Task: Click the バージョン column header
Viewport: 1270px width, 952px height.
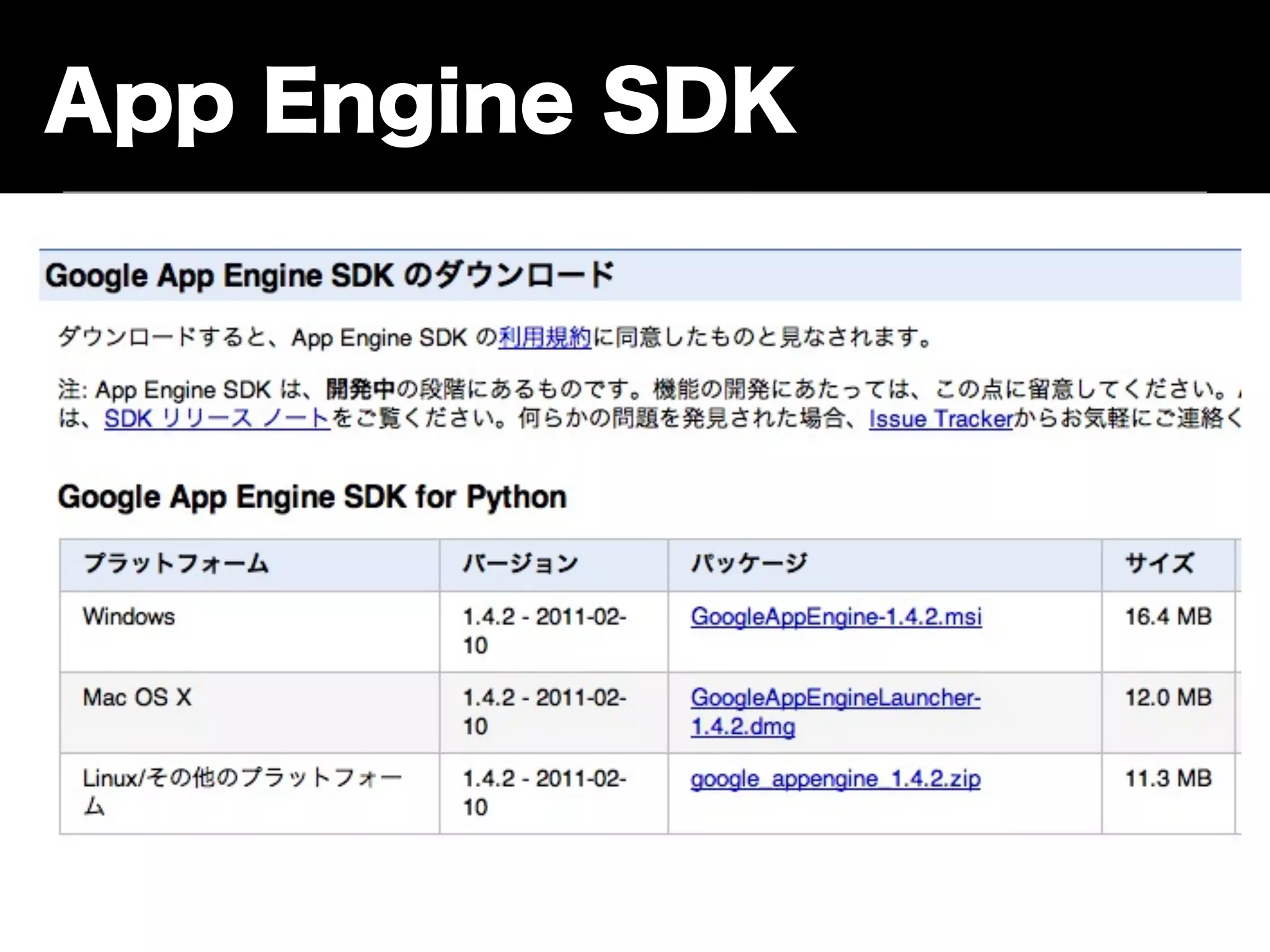Action: 520,563
